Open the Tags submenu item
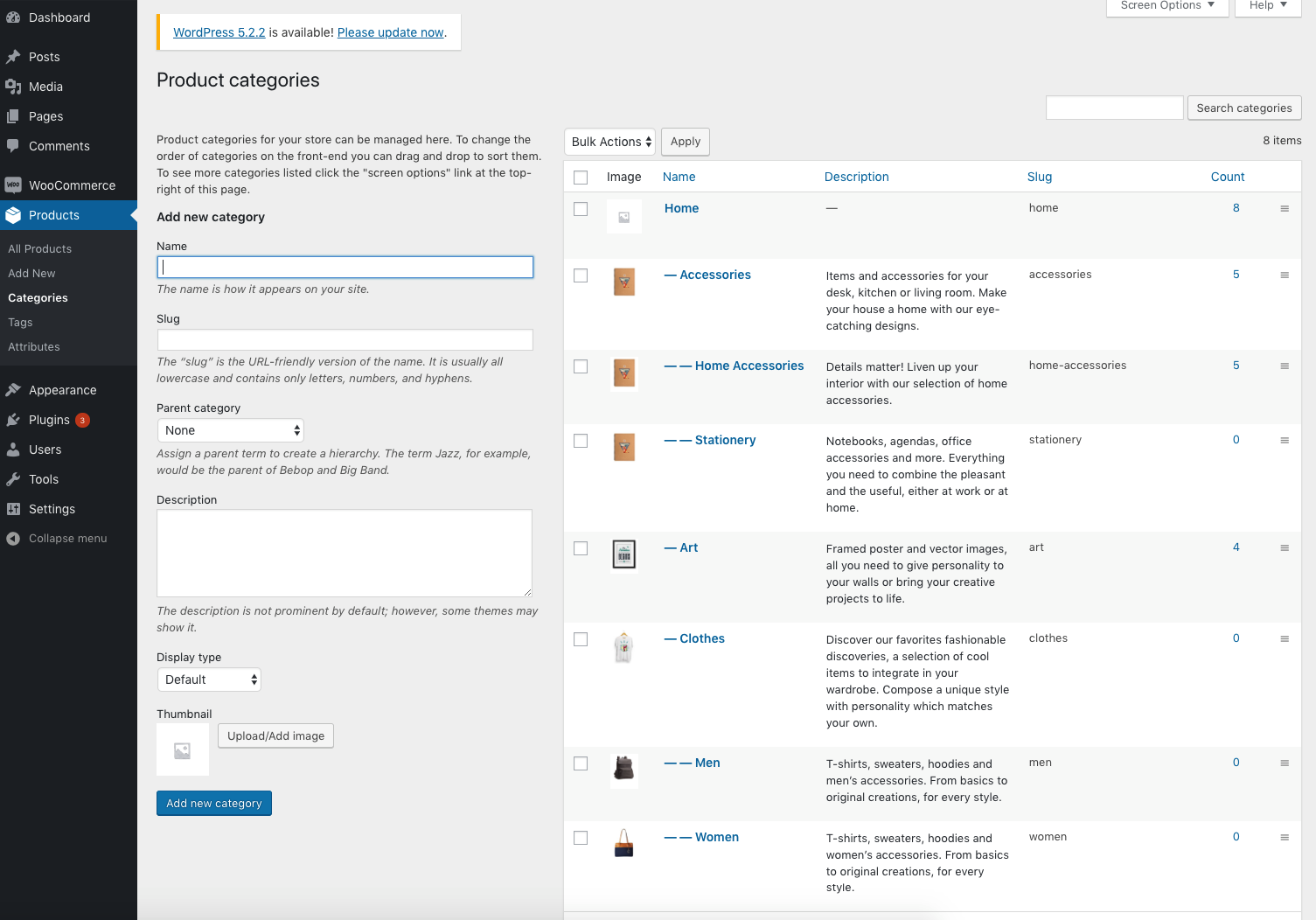This screenshot has width=1316, height=920. pyautogui.click(x=20, y=323)
